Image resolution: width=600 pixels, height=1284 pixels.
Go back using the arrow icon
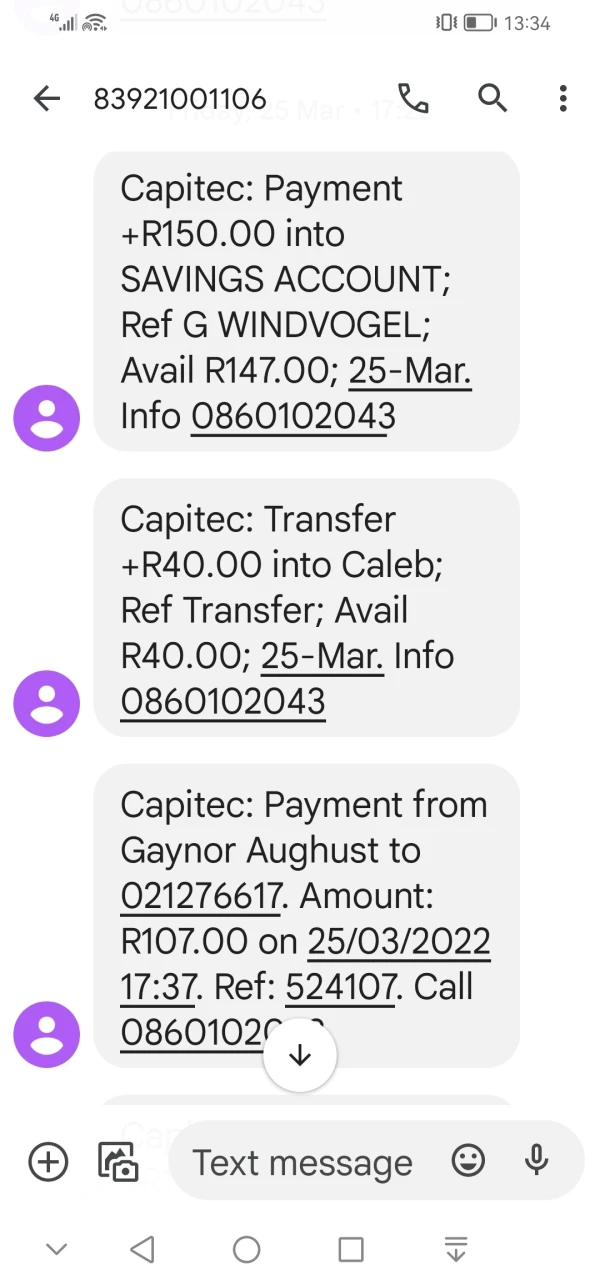coord(47,98)
